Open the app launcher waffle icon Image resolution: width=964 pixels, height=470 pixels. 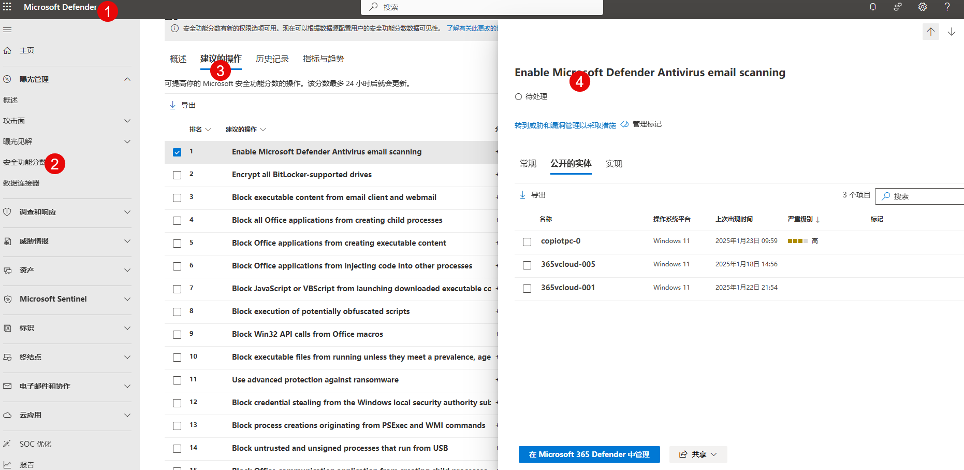tap(7, 7)
